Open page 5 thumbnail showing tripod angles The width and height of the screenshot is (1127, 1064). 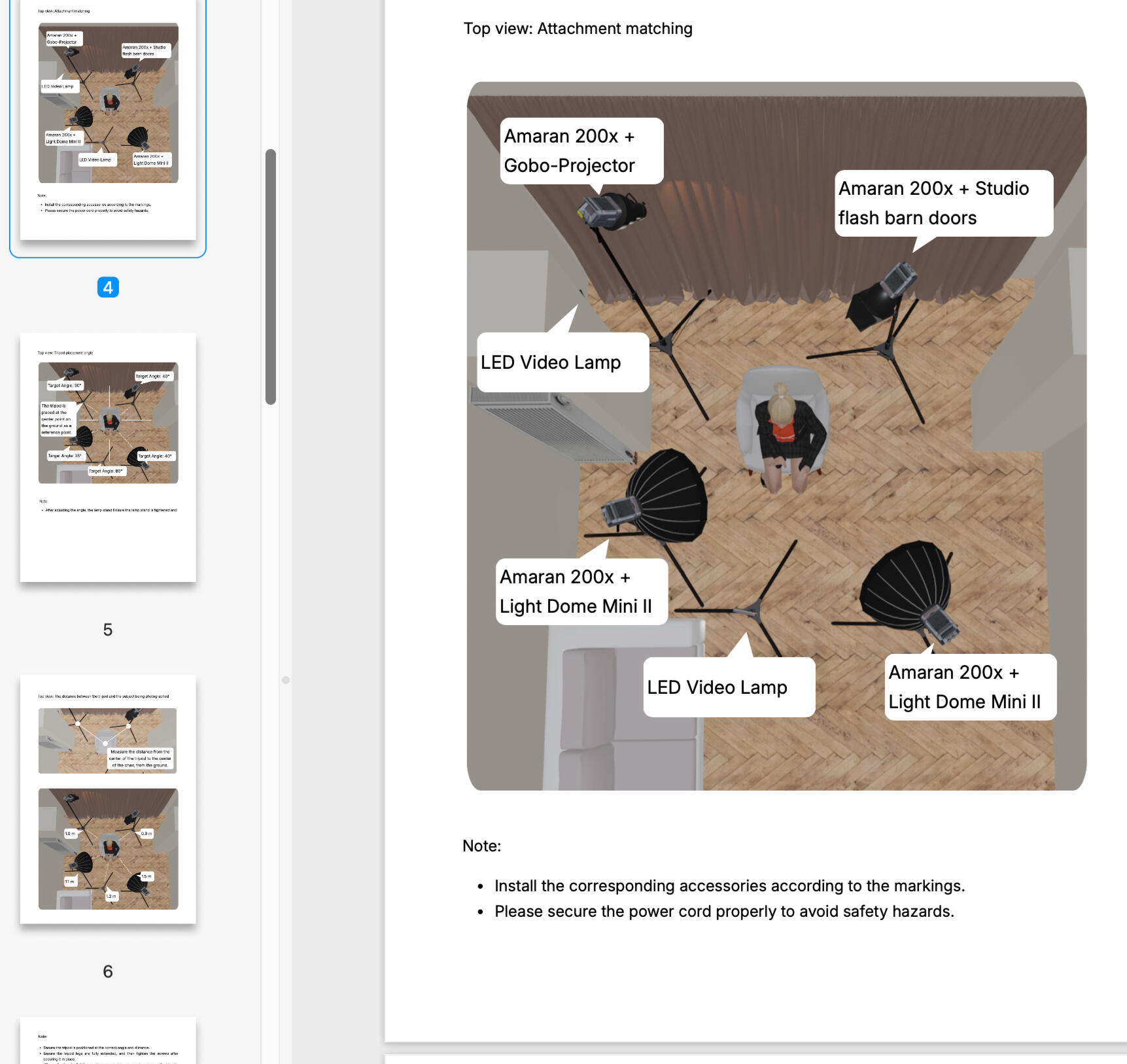[109, 458]
